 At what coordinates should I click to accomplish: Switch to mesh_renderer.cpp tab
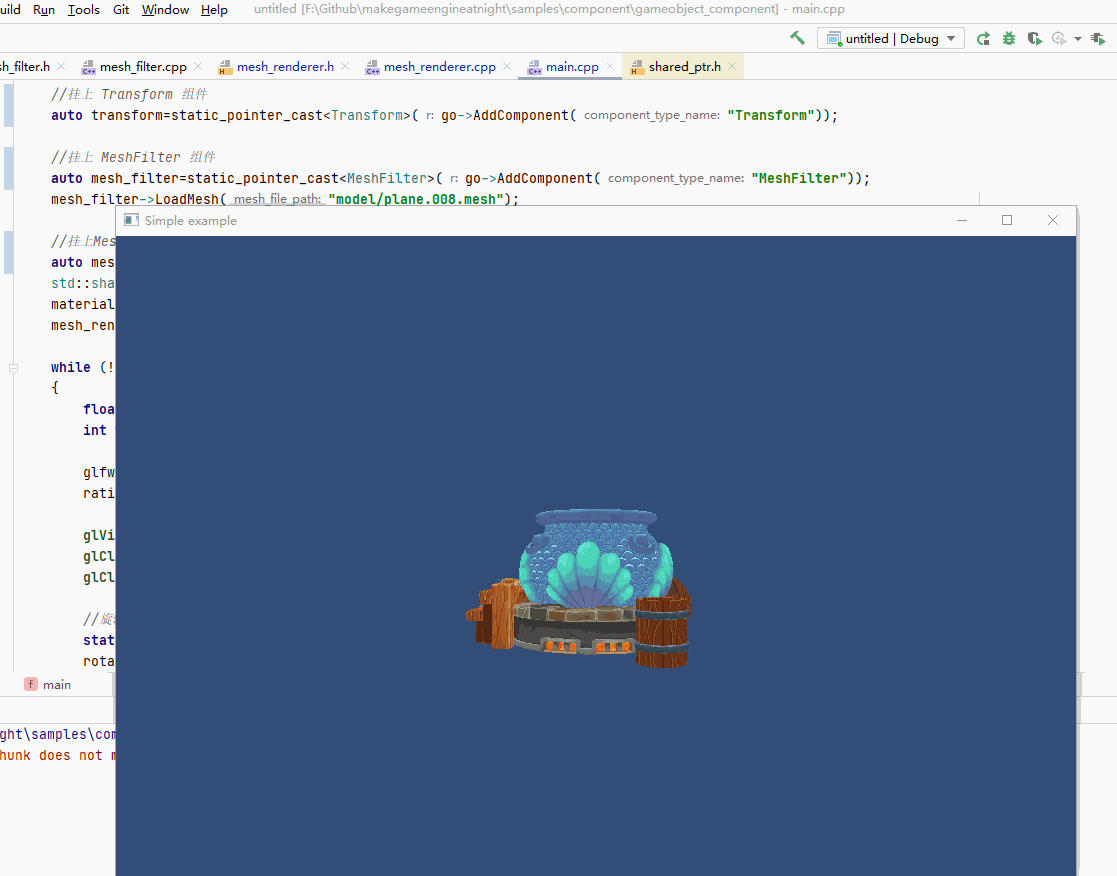(x=440, y=67)
